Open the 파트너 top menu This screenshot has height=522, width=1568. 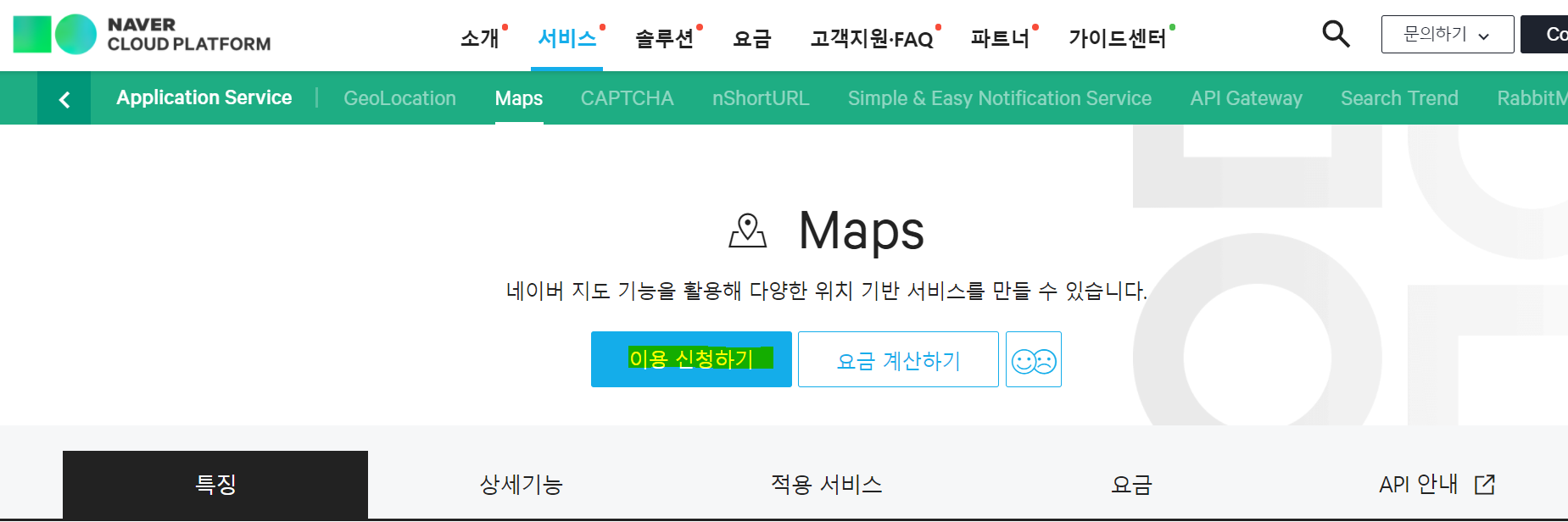(1001, 38)
